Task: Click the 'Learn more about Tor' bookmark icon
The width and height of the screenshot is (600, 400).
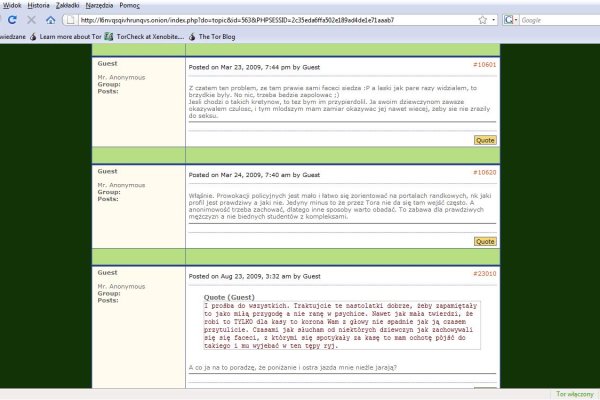Action: [x=33, y=36]
